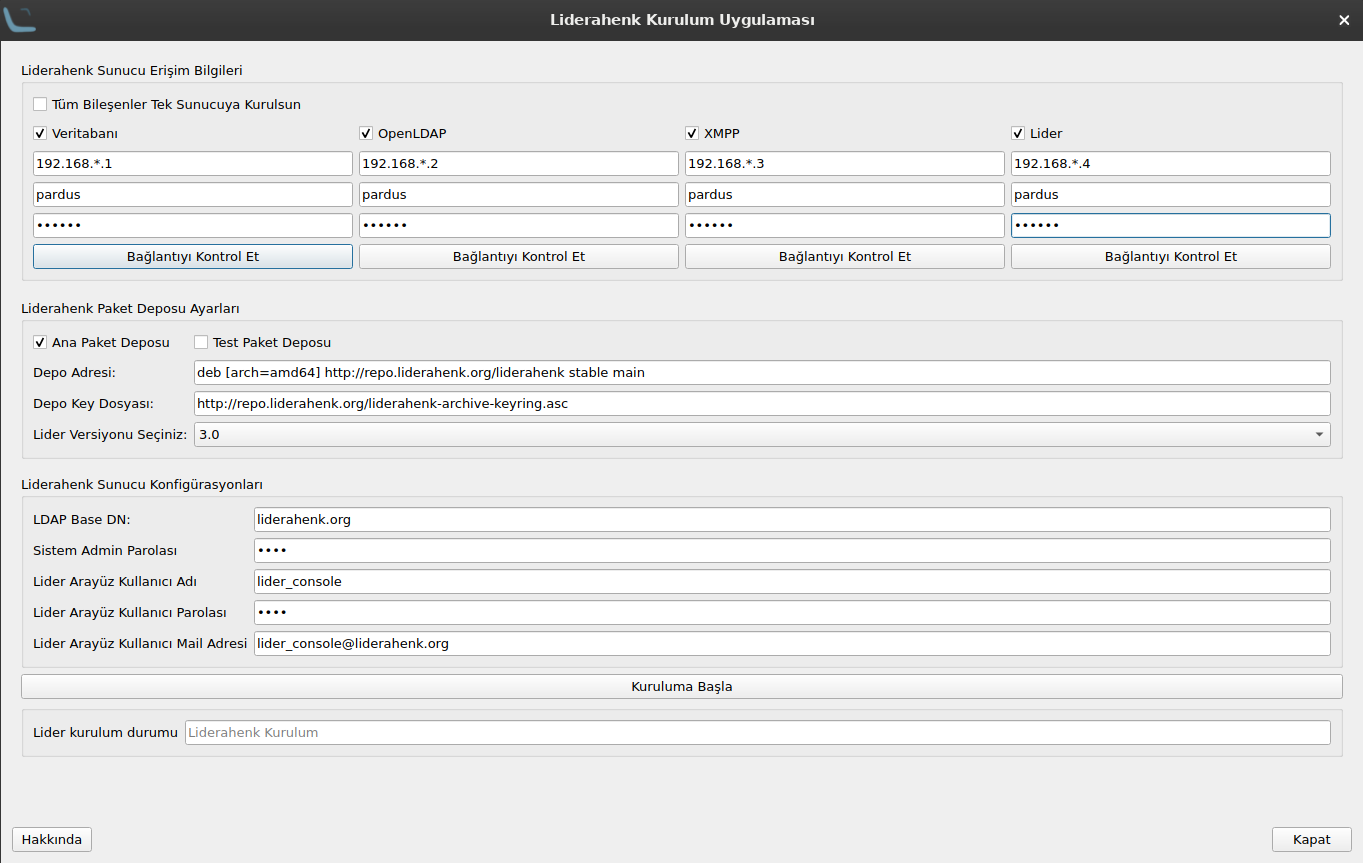The width and height of the screenshot is (1363, 863).
Task: Click the Kapat button
Action: 1312,839
